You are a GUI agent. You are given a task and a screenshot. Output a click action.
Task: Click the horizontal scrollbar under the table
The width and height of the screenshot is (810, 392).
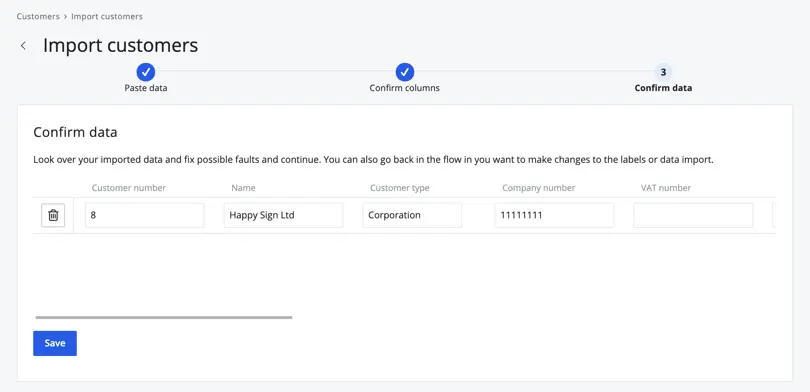[x=164, y=317]
